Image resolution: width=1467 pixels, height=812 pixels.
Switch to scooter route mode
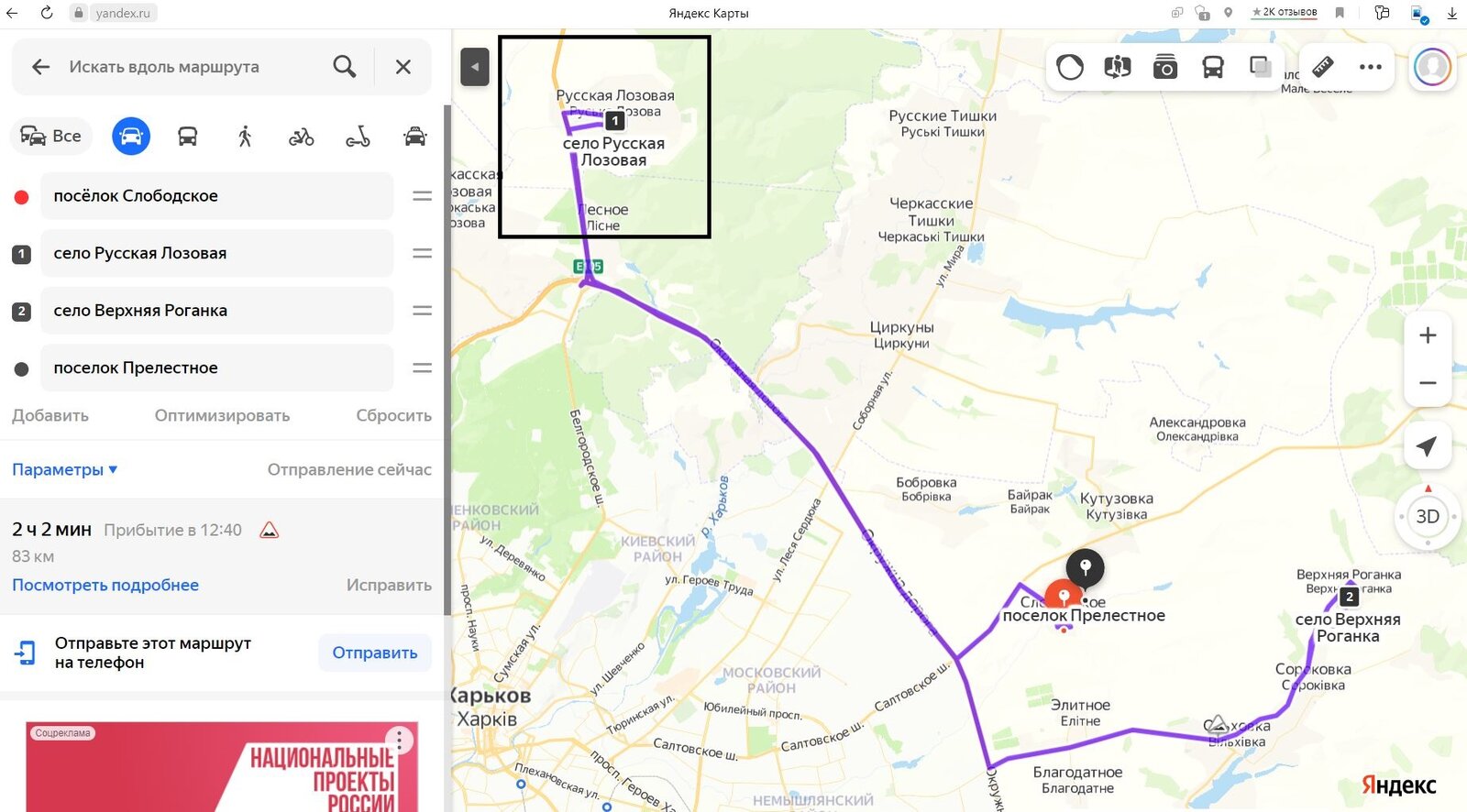tap(358, 137)
